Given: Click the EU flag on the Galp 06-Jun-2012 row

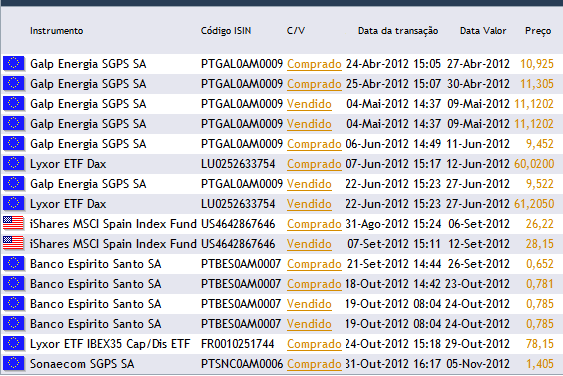Looking at the screenshot, I should [x=14, y=144].
